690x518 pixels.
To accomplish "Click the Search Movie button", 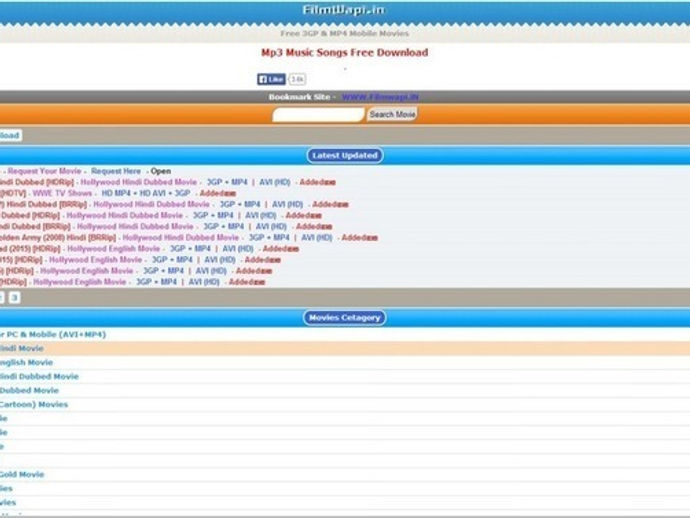I will 392,114.
